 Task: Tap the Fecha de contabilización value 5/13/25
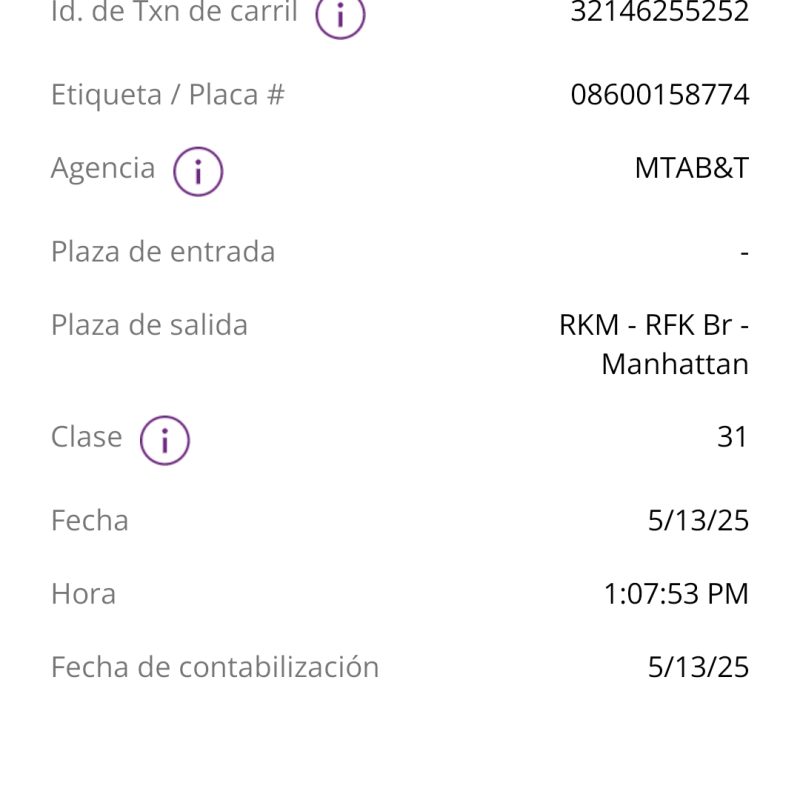(x=698, y=667)
